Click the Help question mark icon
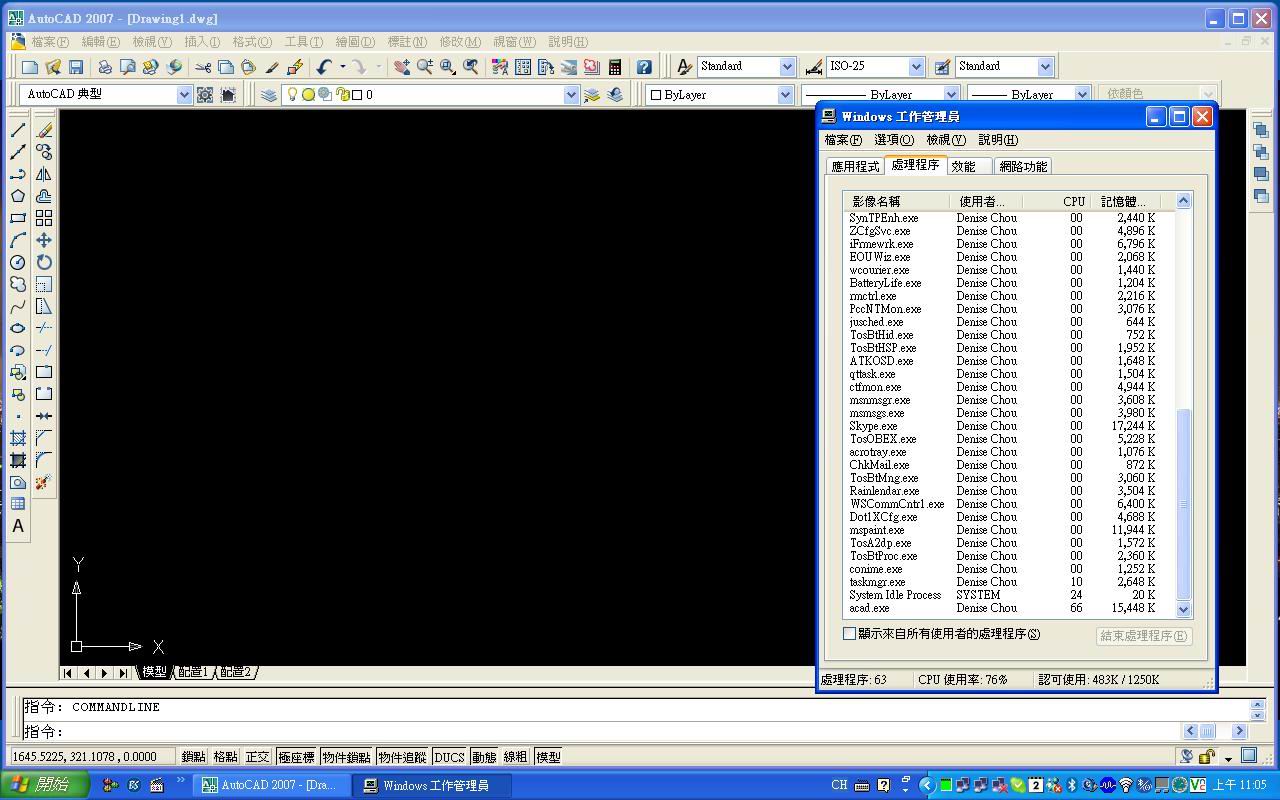1280x800 pixels. [644, 67]
